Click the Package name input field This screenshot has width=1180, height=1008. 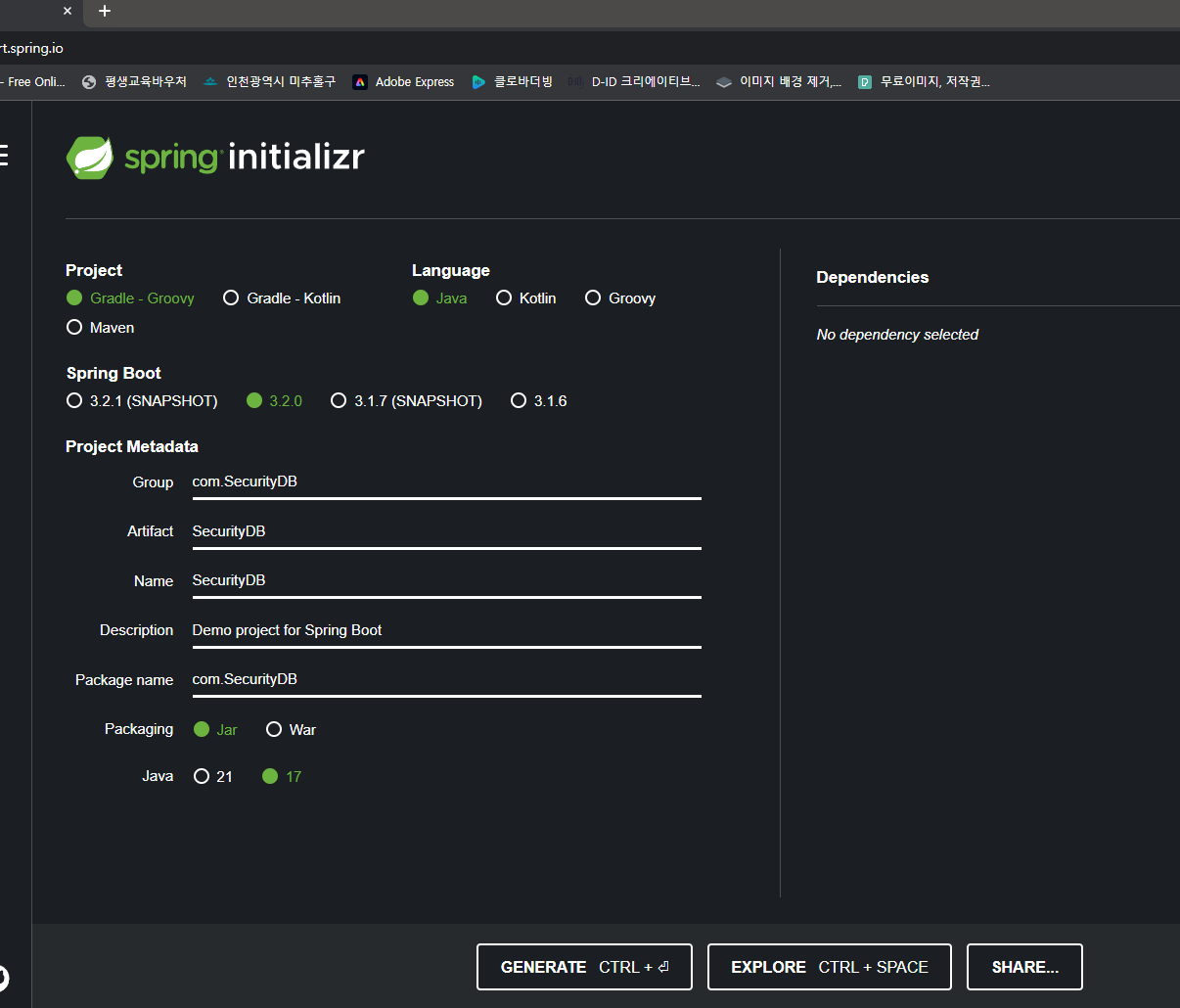446,679
